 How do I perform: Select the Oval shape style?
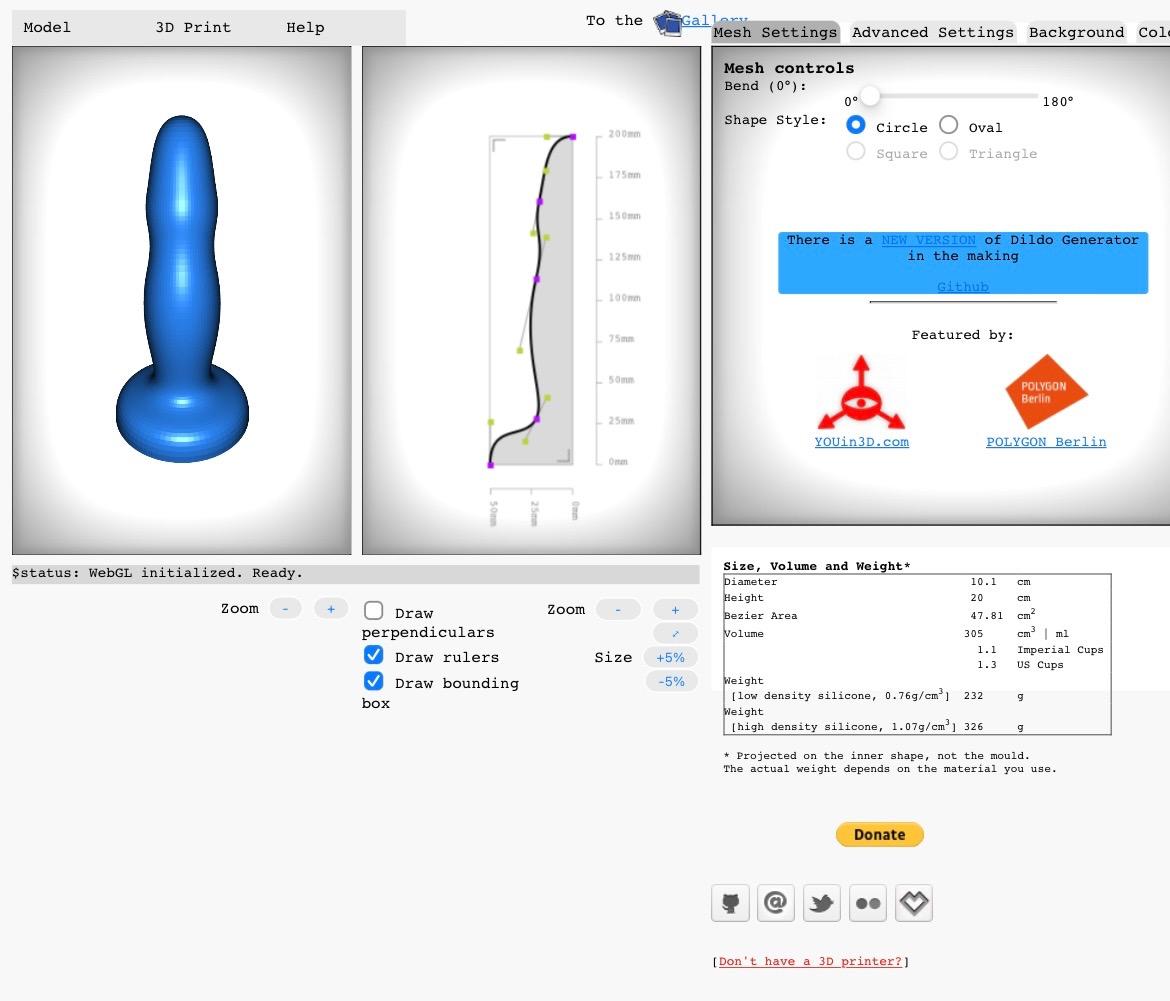click(x=948, y=125)
